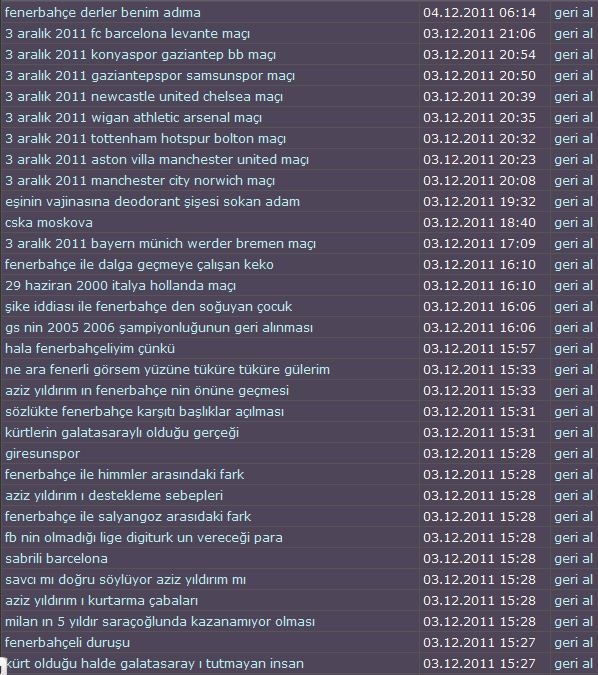Click 'geri al' for fenerbahçeli duruşu

point(573,643)
